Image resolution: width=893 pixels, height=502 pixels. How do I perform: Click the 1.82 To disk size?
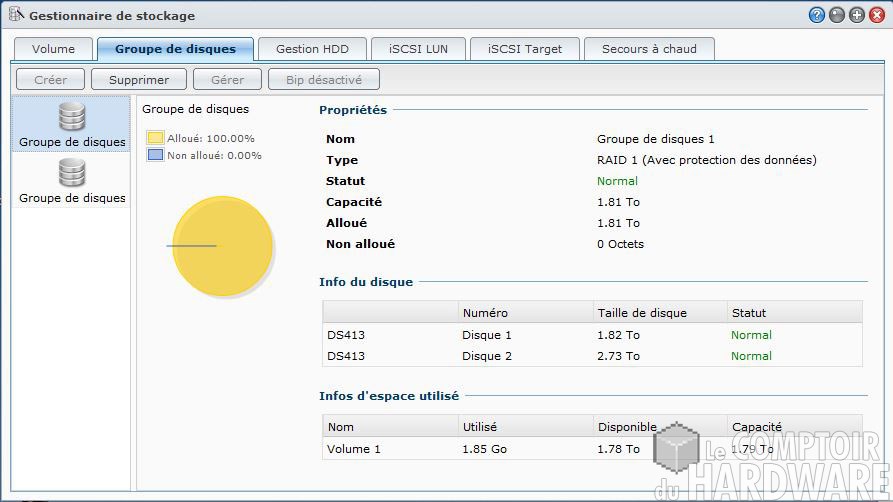(618, 335)
